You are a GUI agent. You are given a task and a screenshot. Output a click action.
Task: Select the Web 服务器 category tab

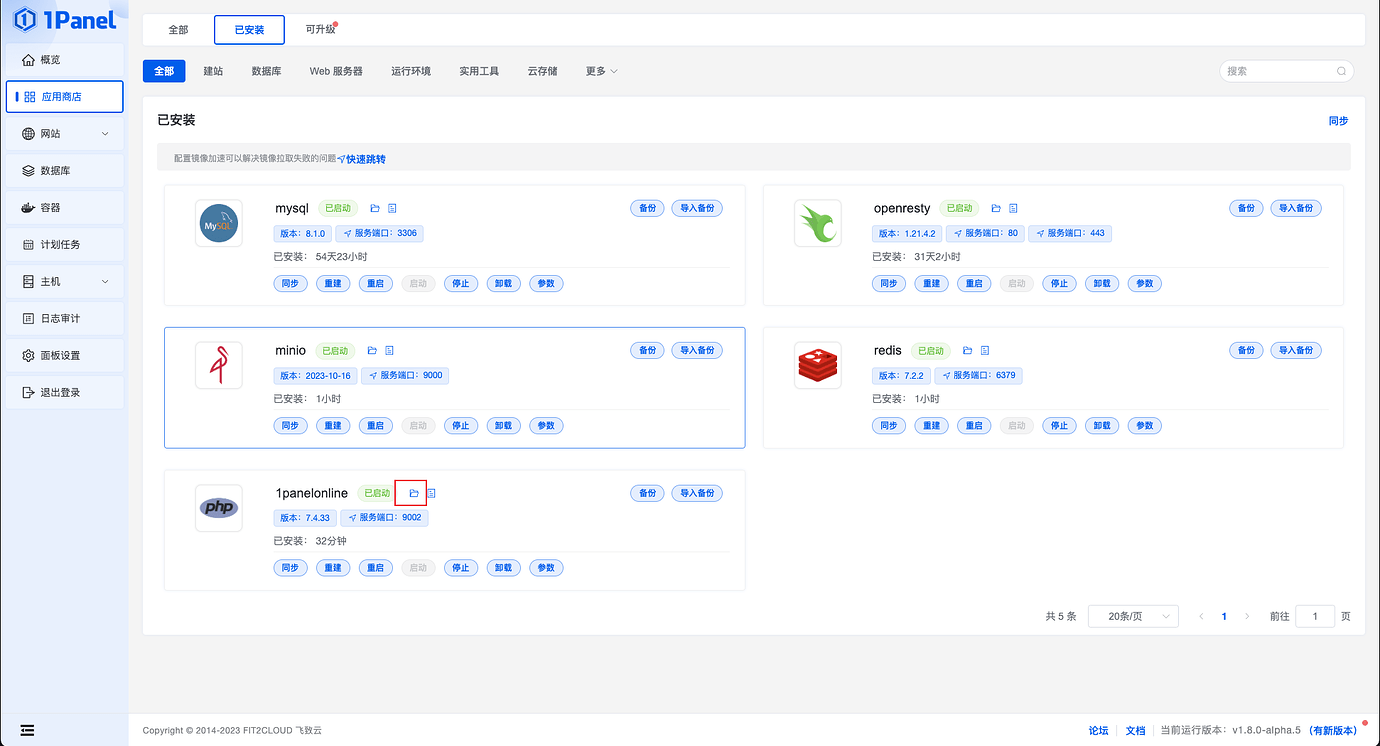(x=336, y=71)
